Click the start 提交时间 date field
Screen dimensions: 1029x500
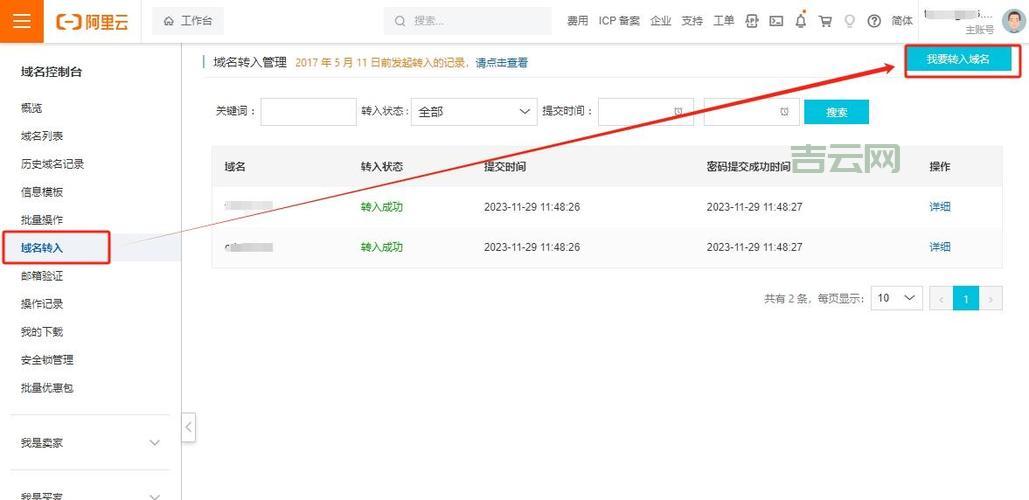[646, 112]
